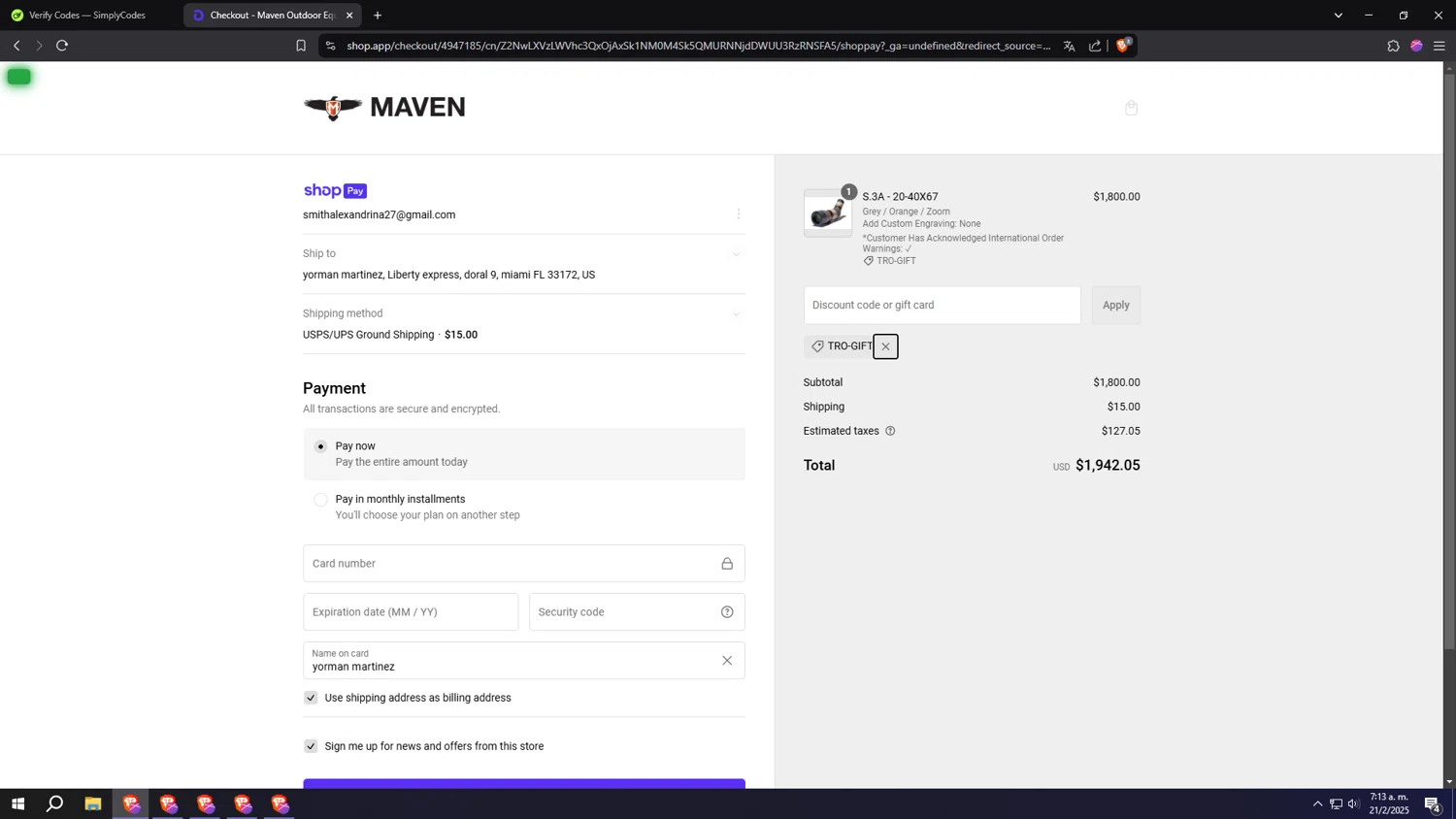Click the Discount code or gift card field
The width and height of the screenshot is (1456, 819).
point(942,305)
